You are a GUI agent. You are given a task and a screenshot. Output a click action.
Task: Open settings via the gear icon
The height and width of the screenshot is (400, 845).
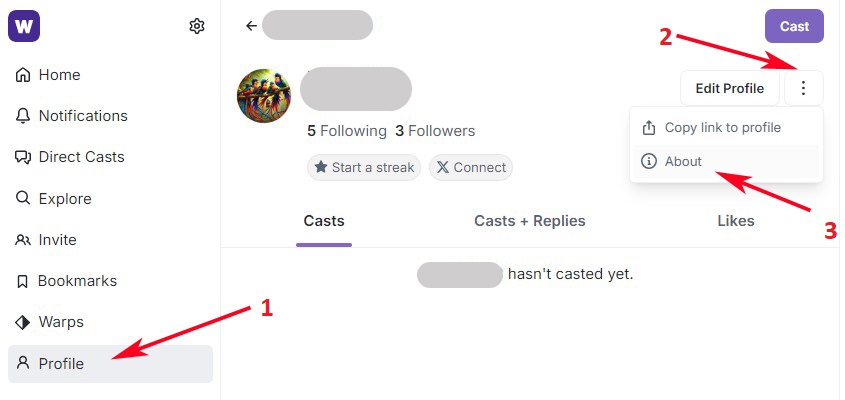pyautogui.click(x=197, y=26)
